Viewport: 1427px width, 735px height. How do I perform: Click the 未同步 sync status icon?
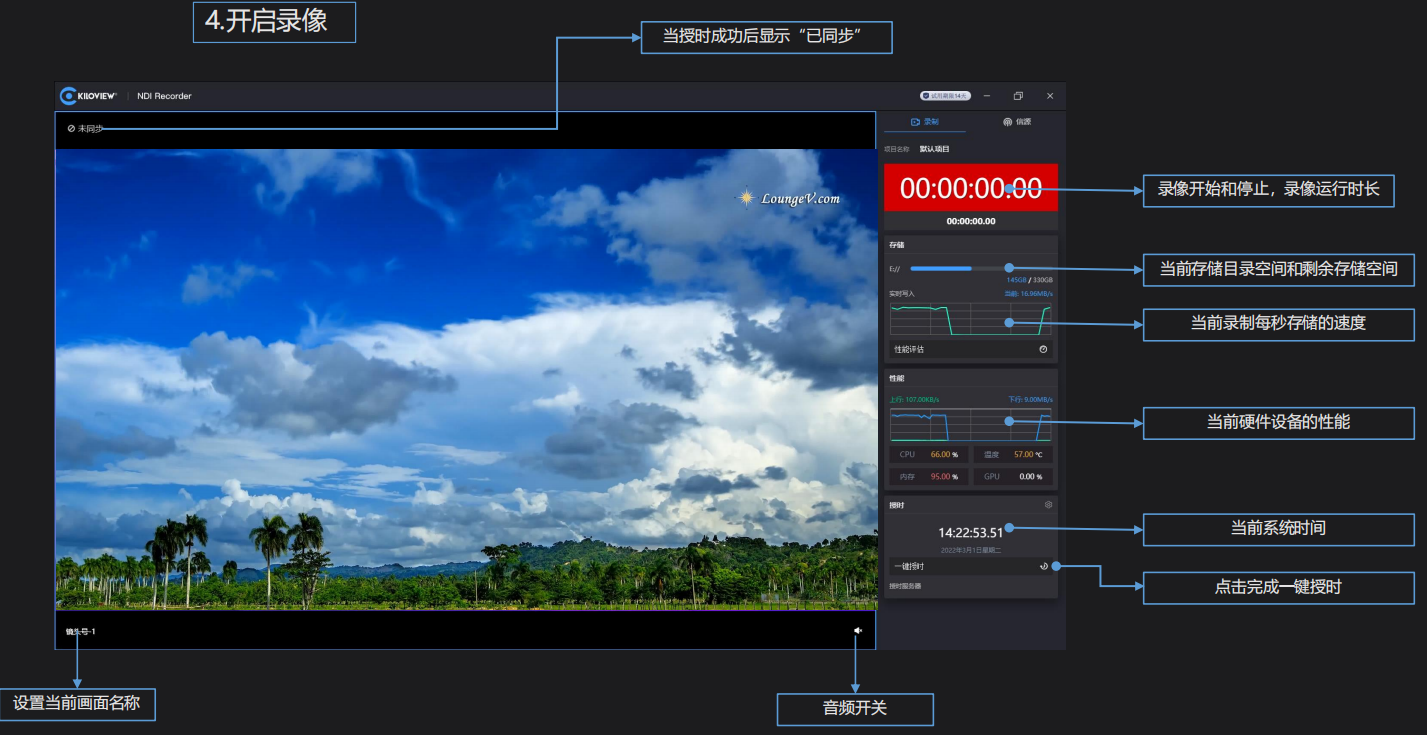pyautogui.click(x=71, y=129)
